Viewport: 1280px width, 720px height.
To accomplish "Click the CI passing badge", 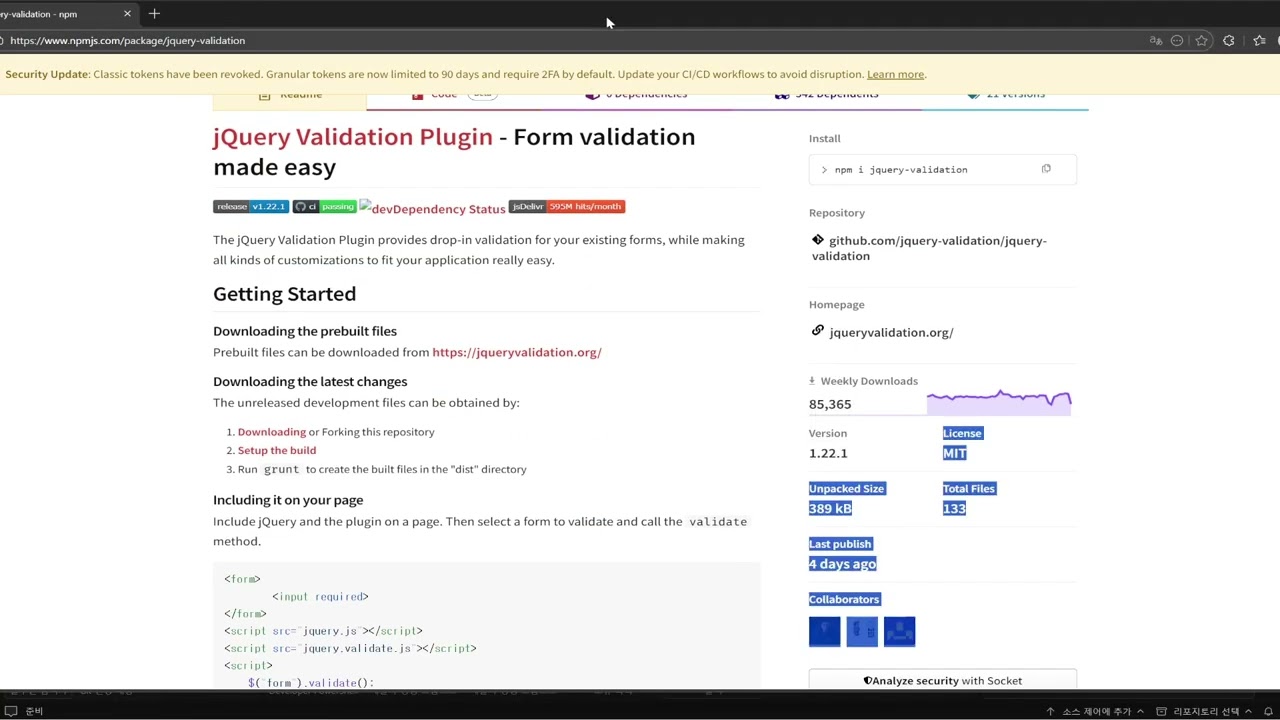I will [324, 206].
